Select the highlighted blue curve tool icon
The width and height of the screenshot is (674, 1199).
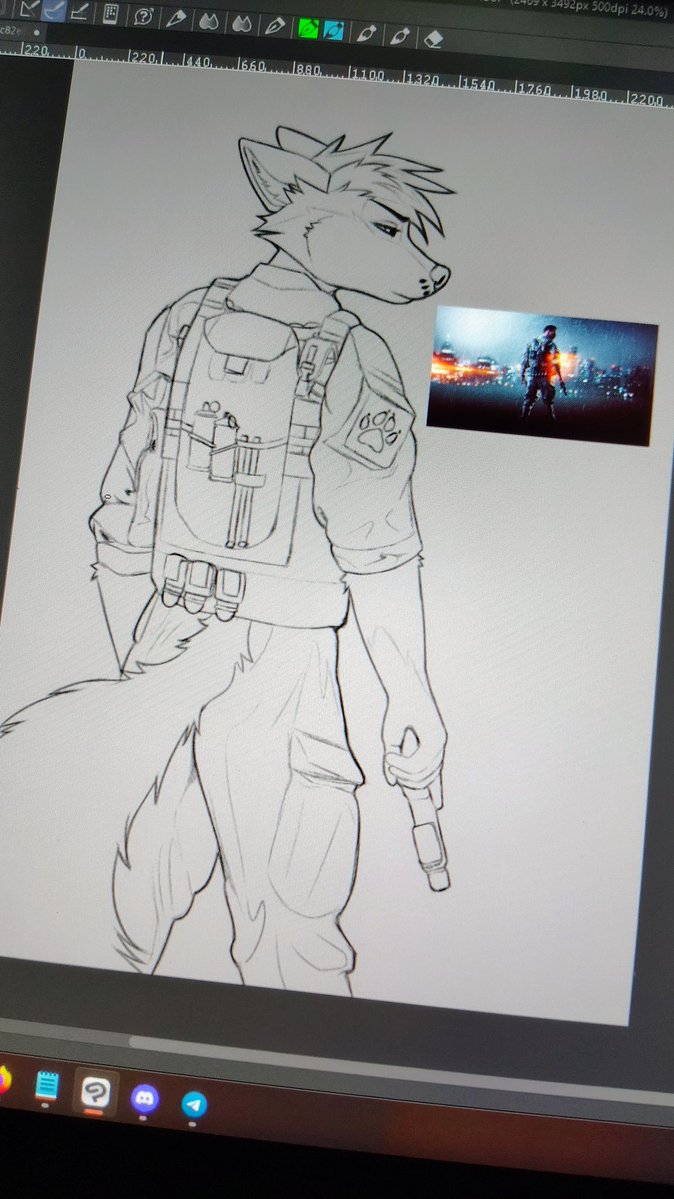click(54, 9)
